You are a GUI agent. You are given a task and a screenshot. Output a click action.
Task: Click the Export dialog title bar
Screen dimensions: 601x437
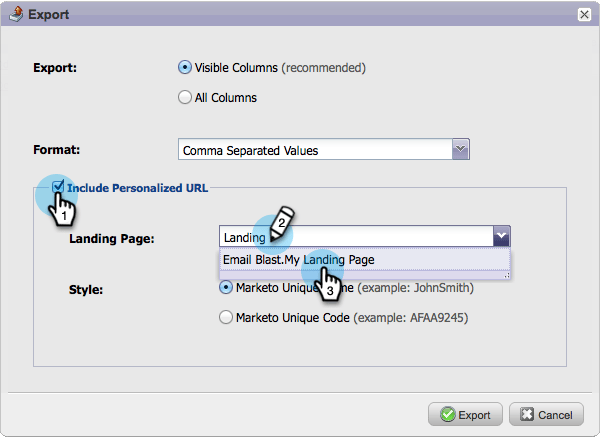pos(300,15)
